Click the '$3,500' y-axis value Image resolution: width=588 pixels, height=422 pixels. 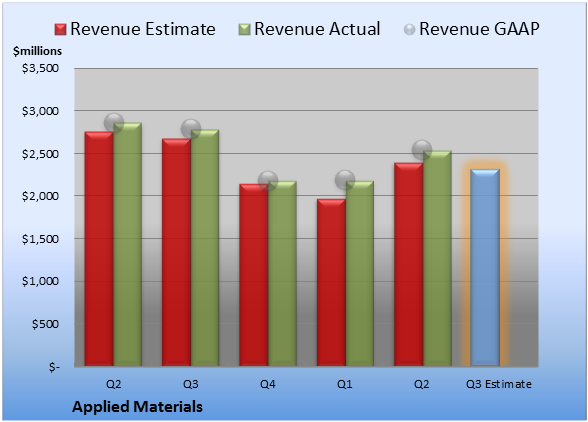pos(40,68)
